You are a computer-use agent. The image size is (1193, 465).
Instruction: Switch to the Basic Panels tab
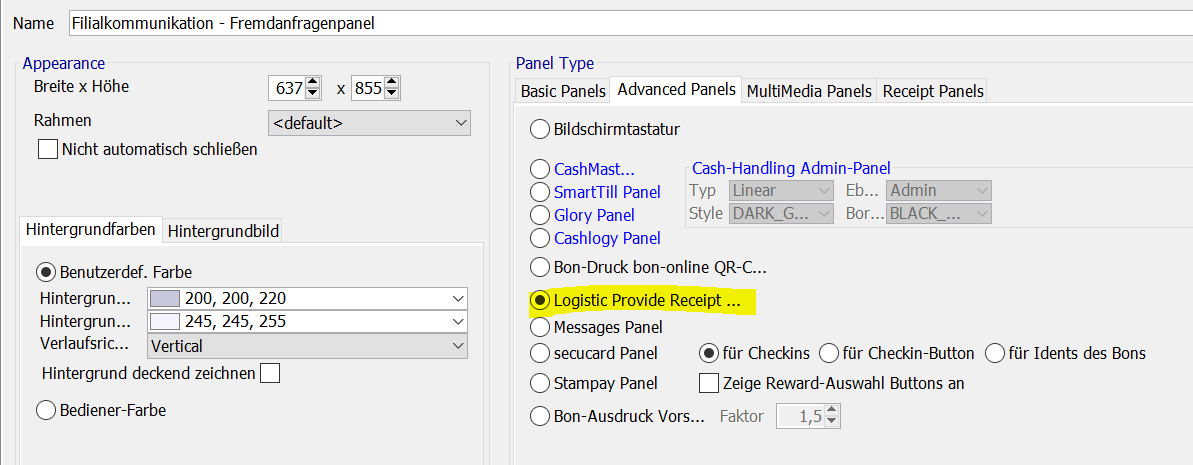[x=563, y=91]
